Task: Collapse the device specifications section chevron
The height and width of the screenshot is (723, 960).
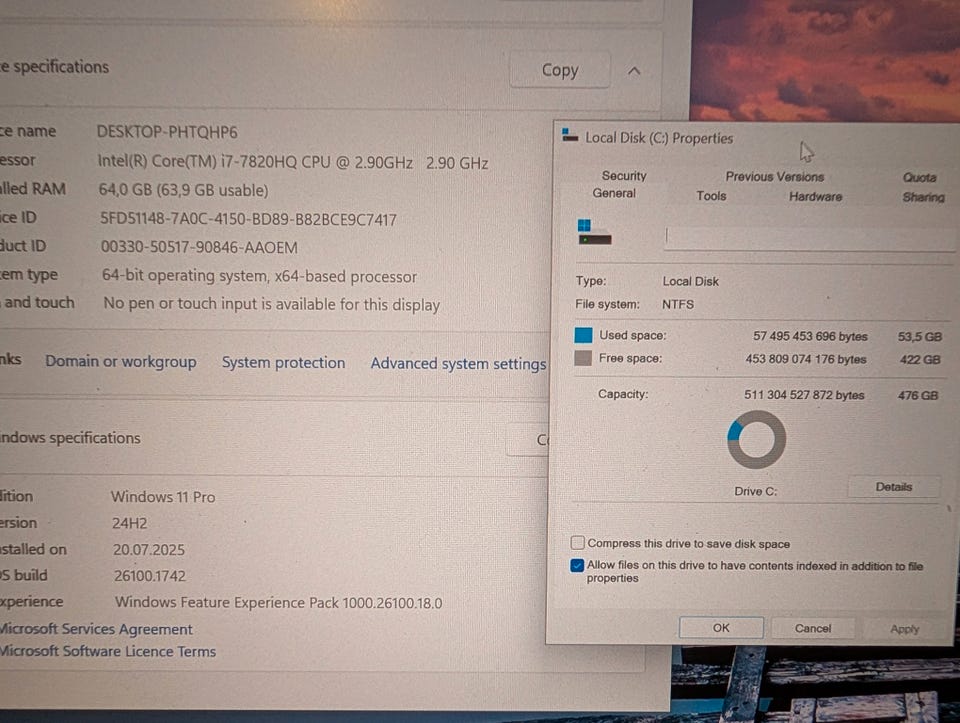Action: [x=634, y=72]
